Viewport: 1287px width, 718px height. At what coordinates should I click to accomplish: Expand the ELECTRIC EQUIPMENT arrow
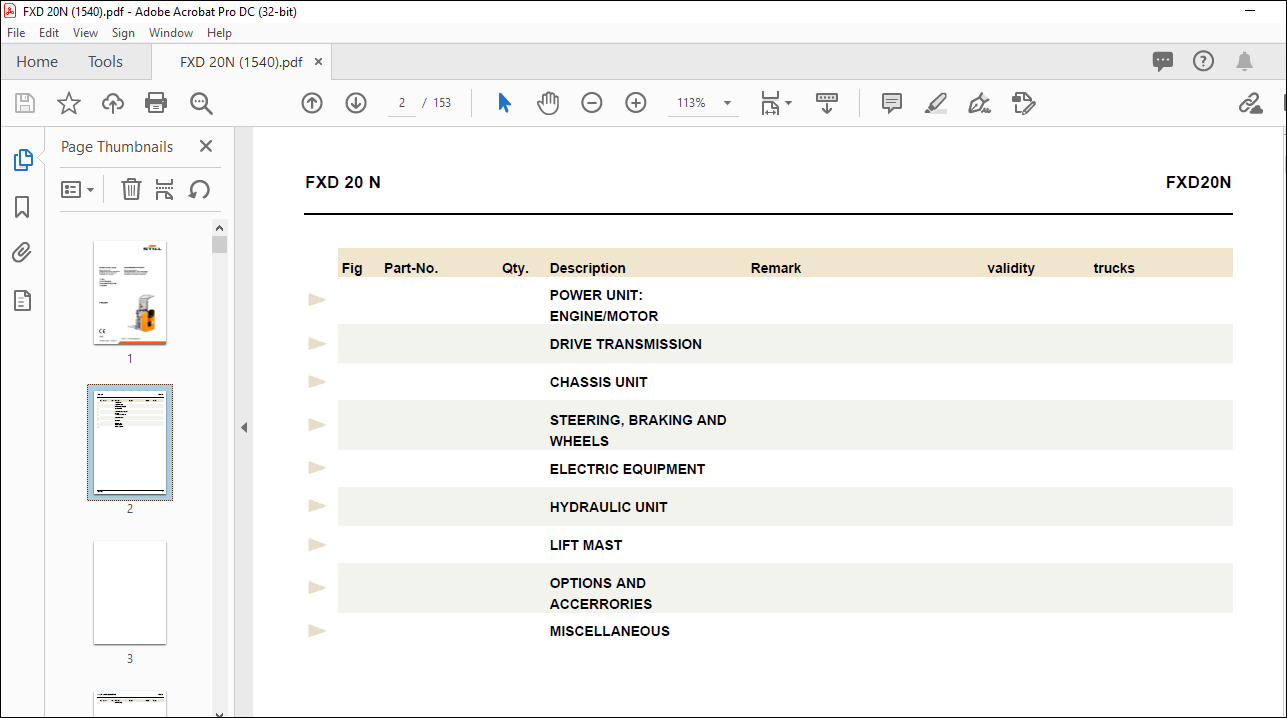(317, 467)
